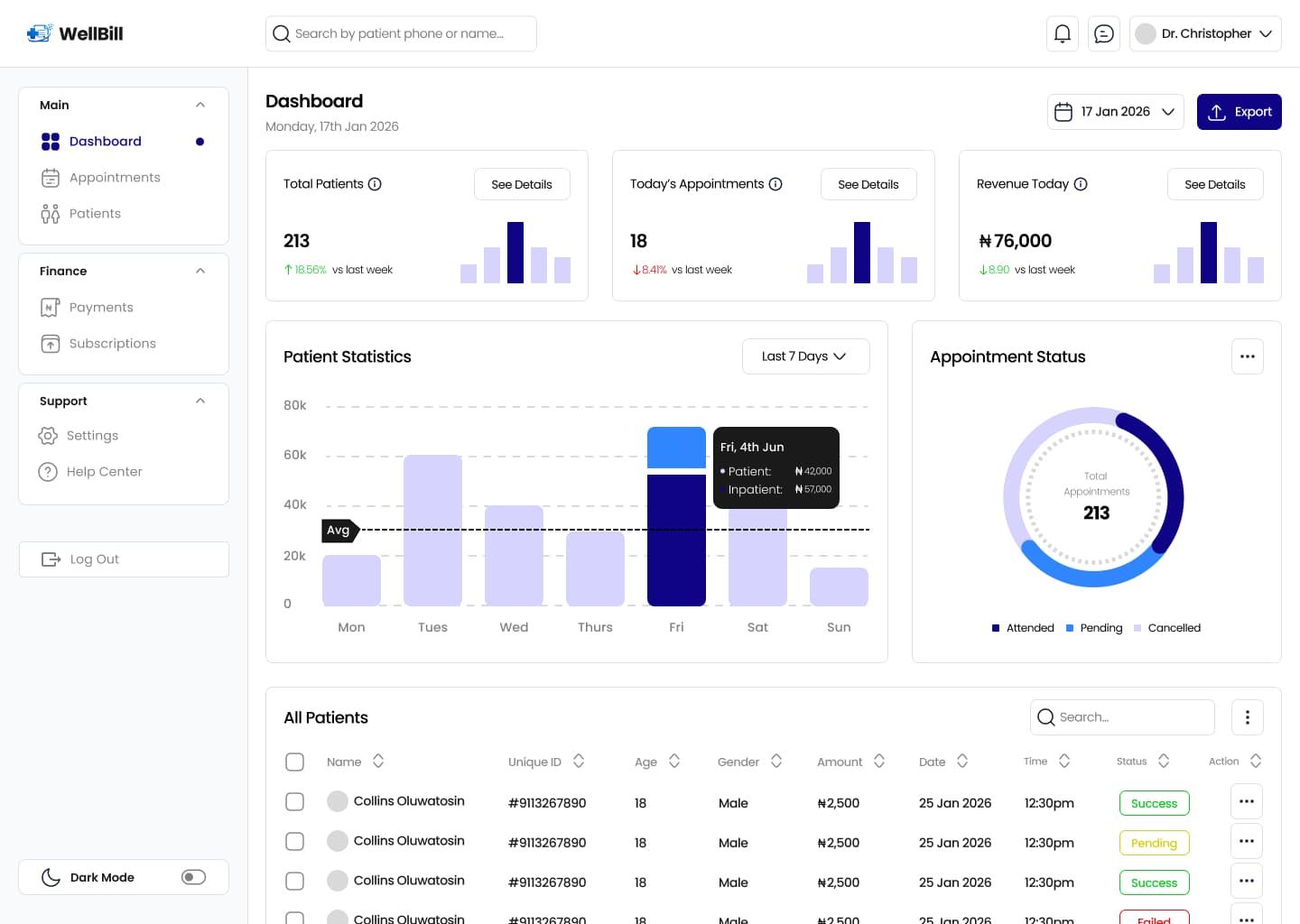Viewport: 1300px width, 924px height.
Task: Click the info icon next to Revenue Today
Action: tap(1081, 184)
